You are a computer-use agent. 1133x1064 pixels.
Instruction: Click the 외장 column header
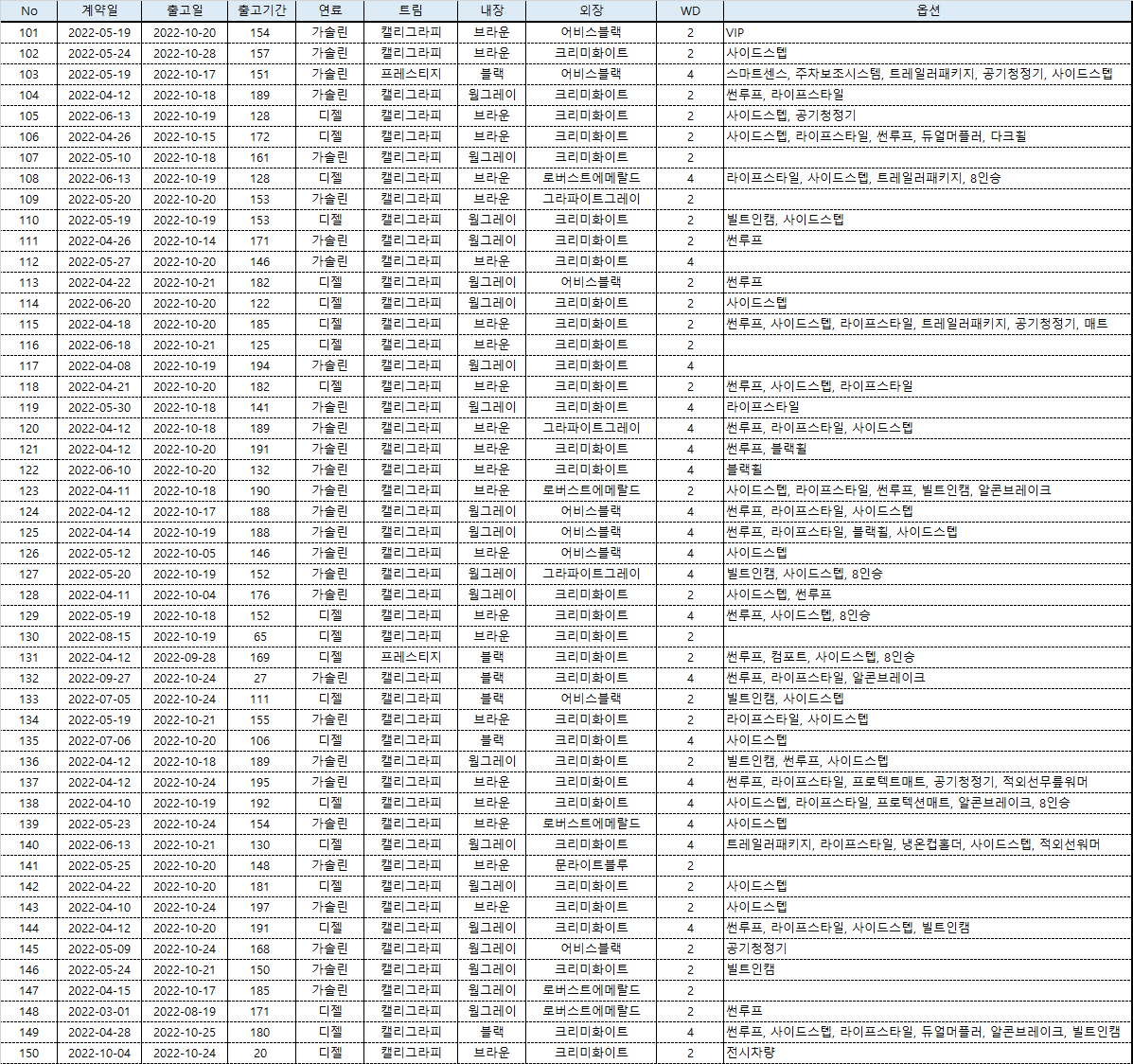591,10
